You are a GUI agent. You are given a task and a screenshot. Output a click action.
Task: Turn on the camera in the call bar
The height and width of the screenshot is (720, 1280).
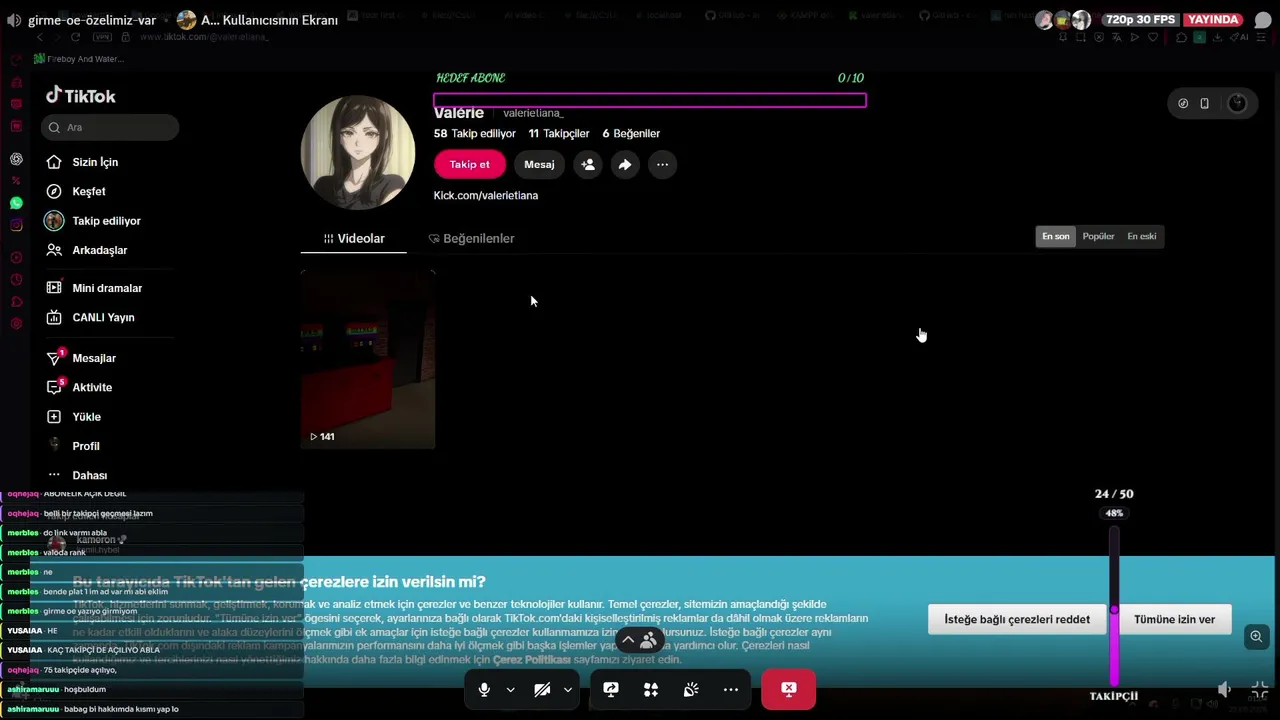[542, 690]
